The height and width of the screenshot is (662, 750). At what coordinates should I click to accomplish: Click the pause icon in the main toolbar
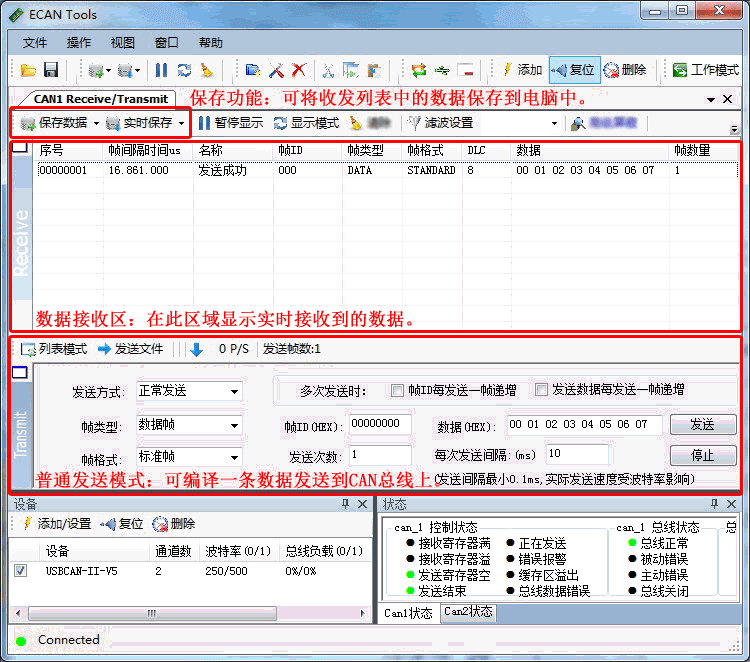(x=161, y=70)
